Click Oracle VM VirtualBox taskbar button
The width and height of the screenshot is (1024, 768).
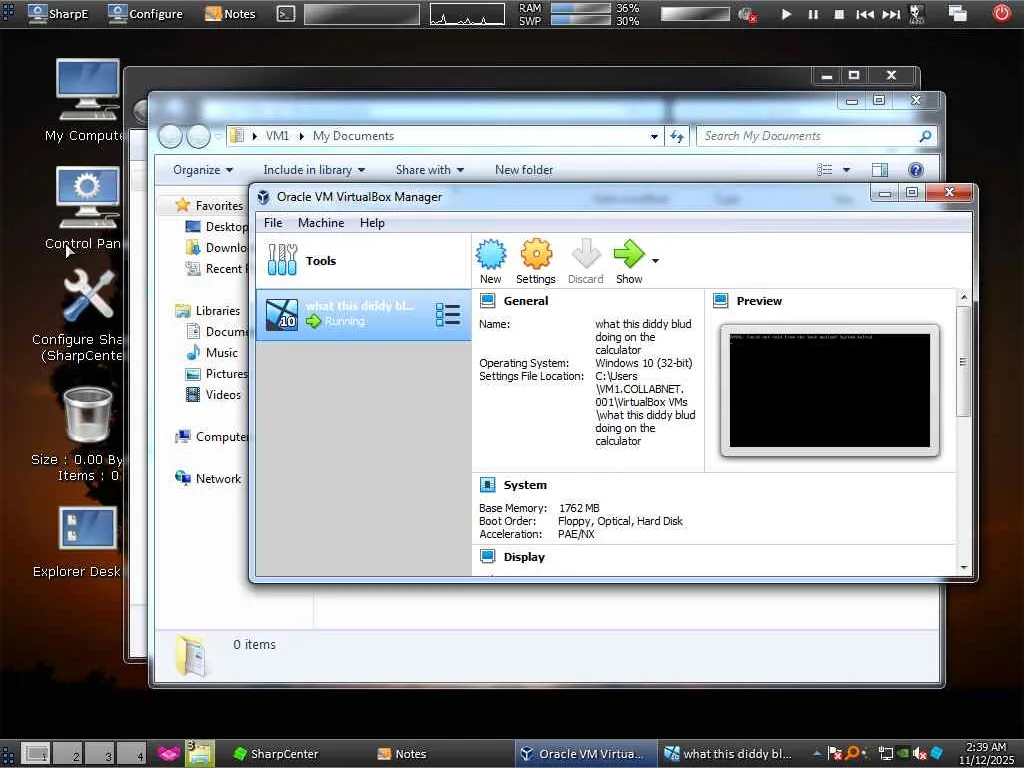584,754
